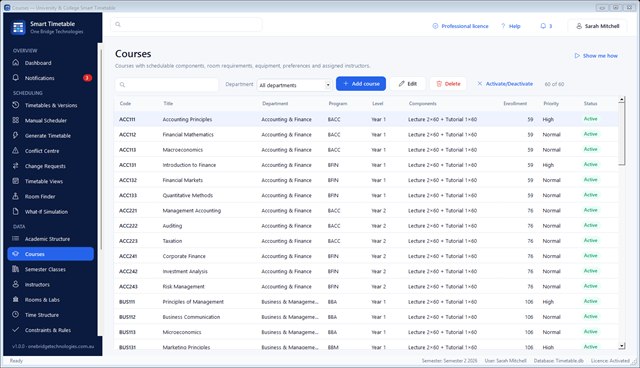Click the Room Finder icon
Image resolution: width=640 pixels, height=368 pixels.
click(16, 196)
